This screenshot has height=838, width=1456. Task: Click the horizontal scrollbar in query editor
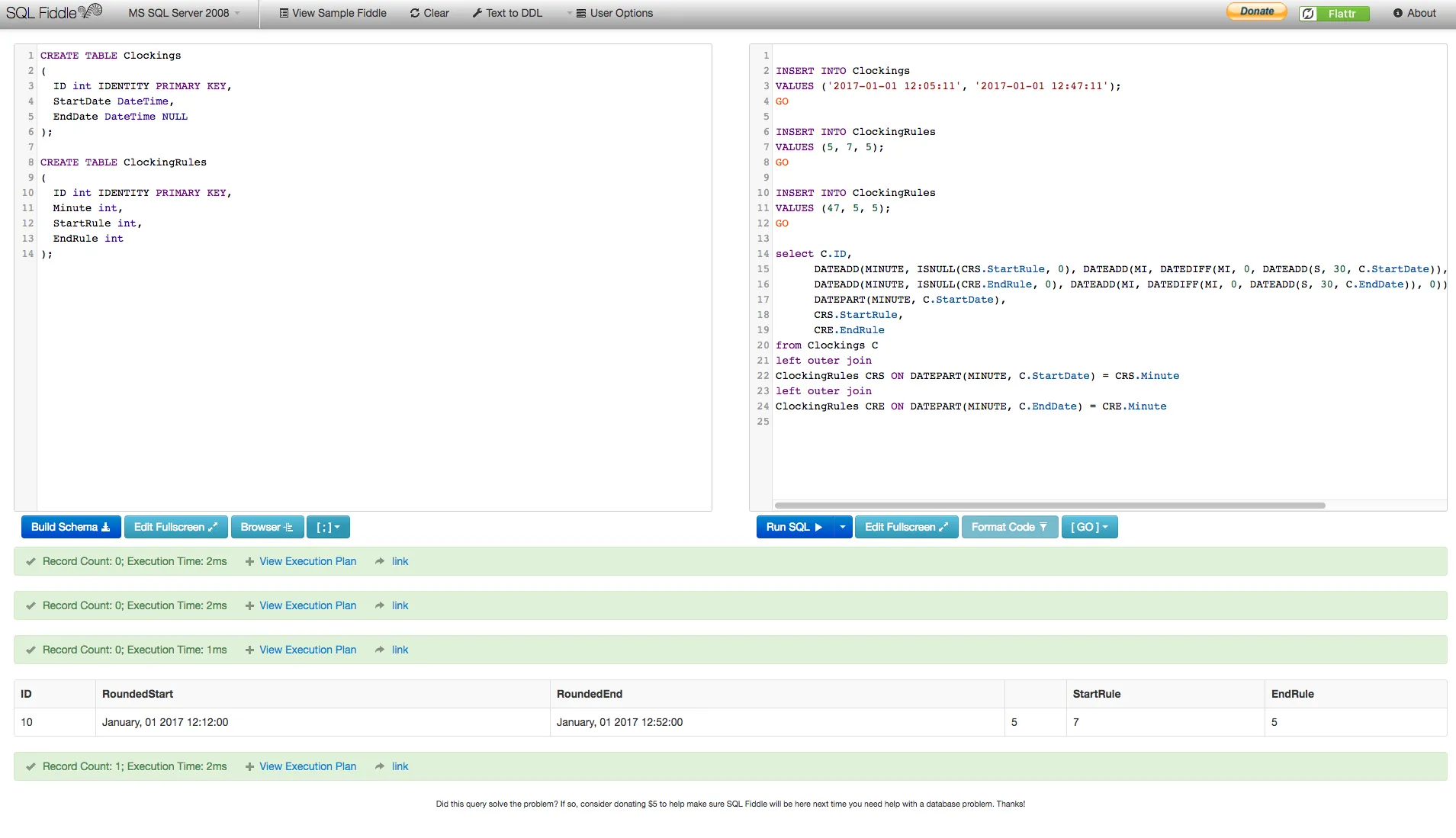(x=1049, y=506)
